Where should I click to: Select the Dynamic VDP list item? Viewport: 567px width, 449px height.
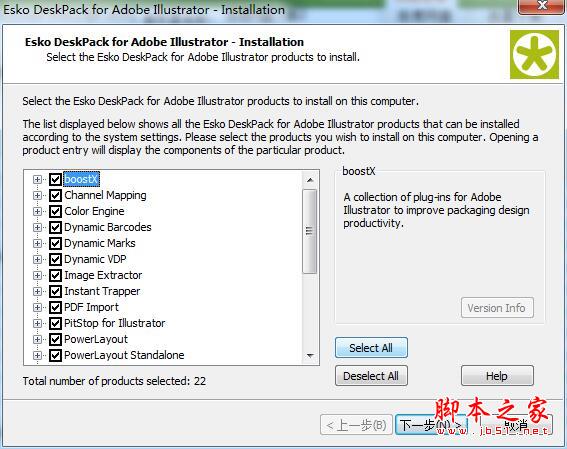tap(95, 259)
